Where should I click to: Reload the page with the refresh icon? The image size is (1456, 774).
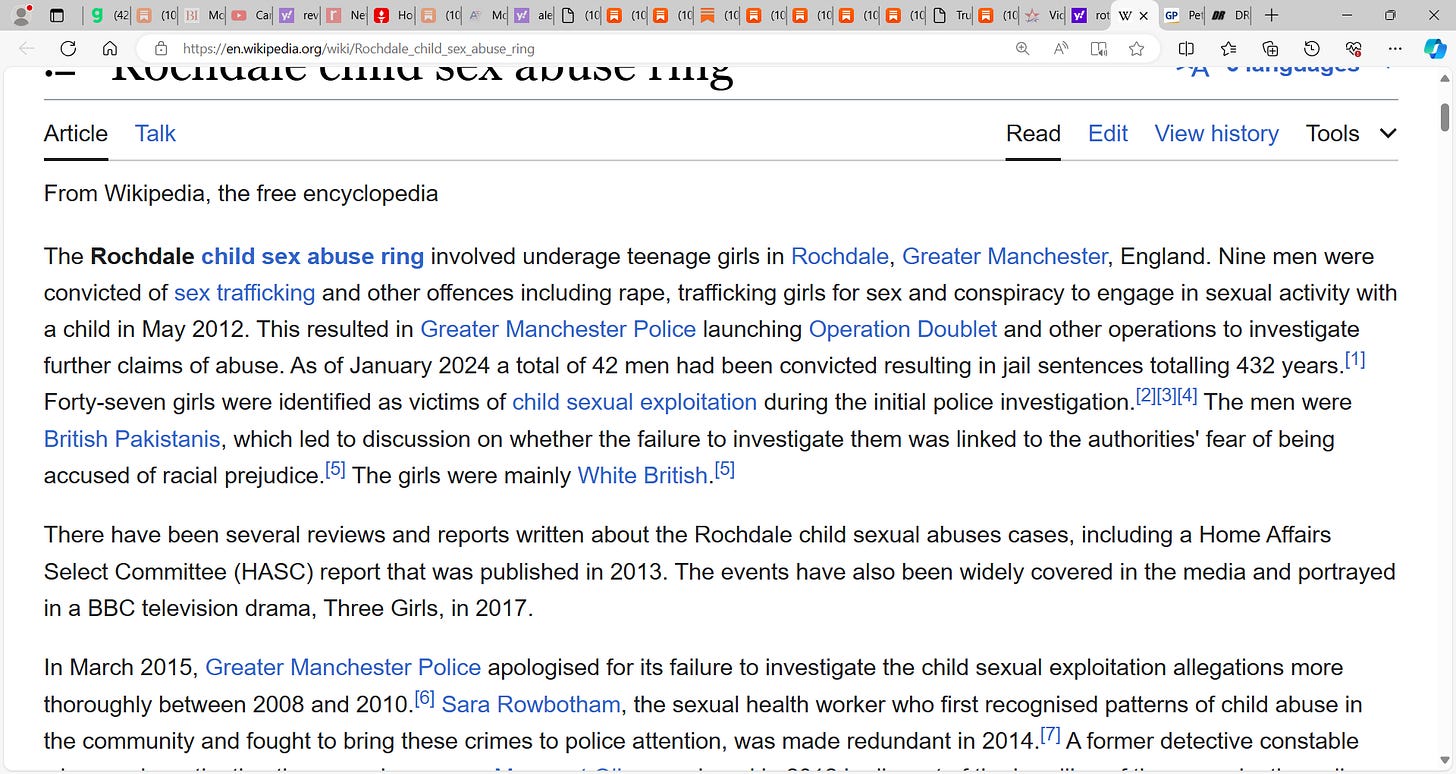(68, 48)
